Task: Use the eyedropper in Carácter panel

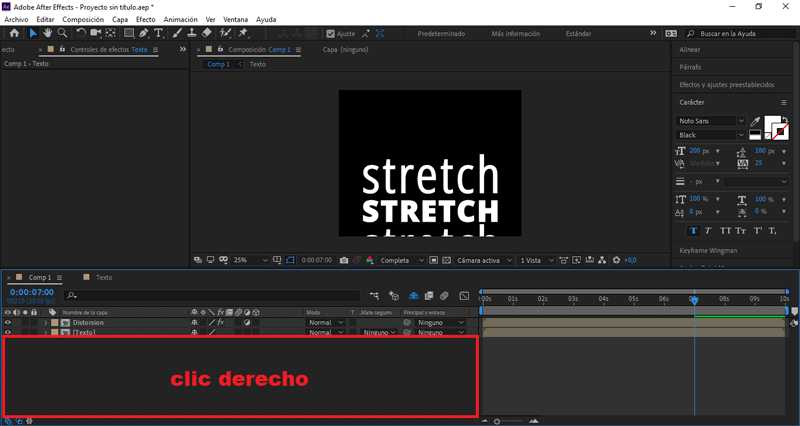Action: 755,121
